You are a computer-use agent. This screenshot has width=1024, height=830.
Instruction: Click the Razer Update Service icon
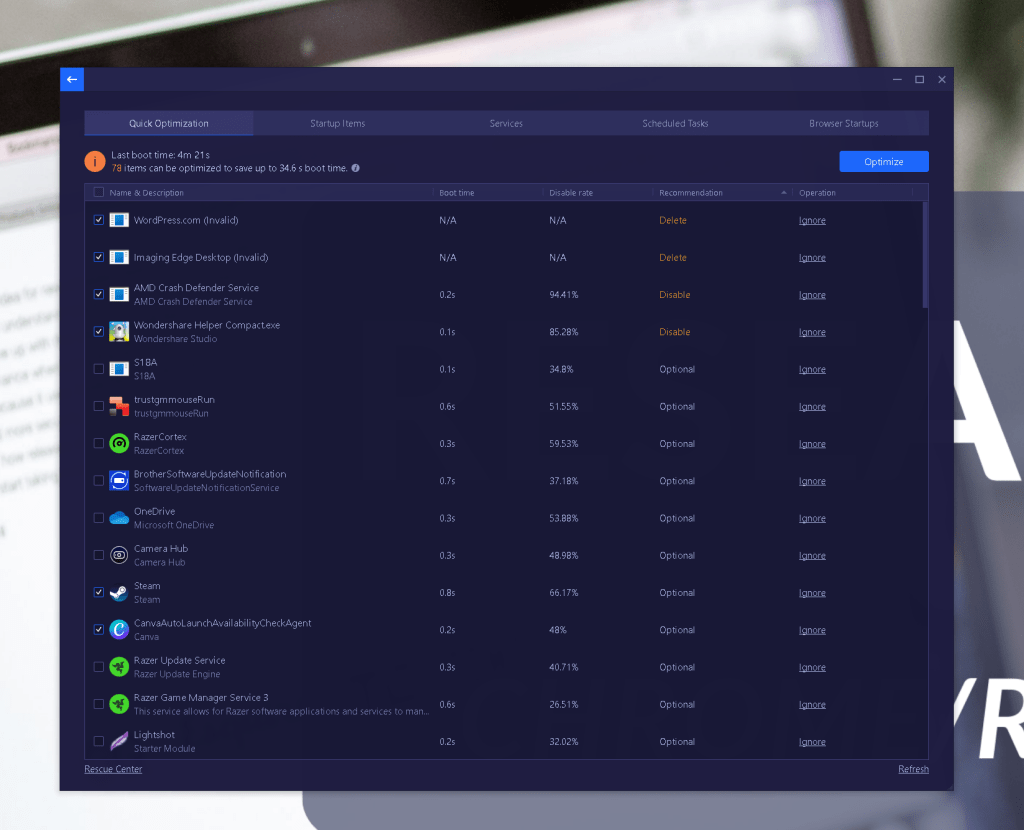(119, 667)
